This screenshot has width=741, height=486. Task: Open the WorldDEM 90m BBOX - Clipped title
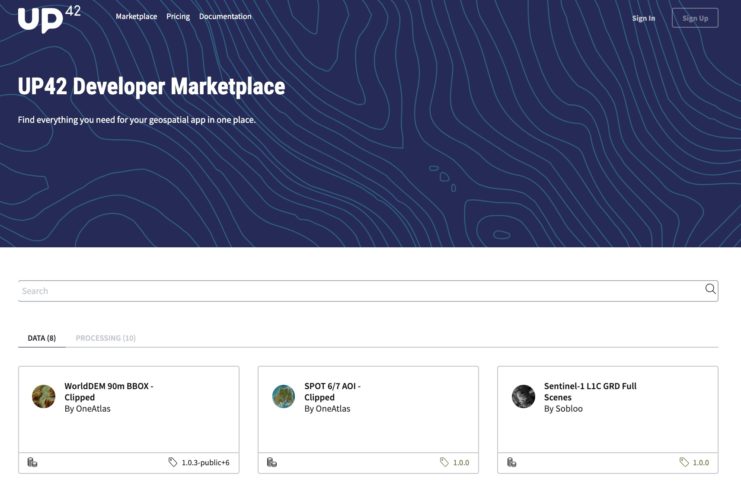pos(109,391)
